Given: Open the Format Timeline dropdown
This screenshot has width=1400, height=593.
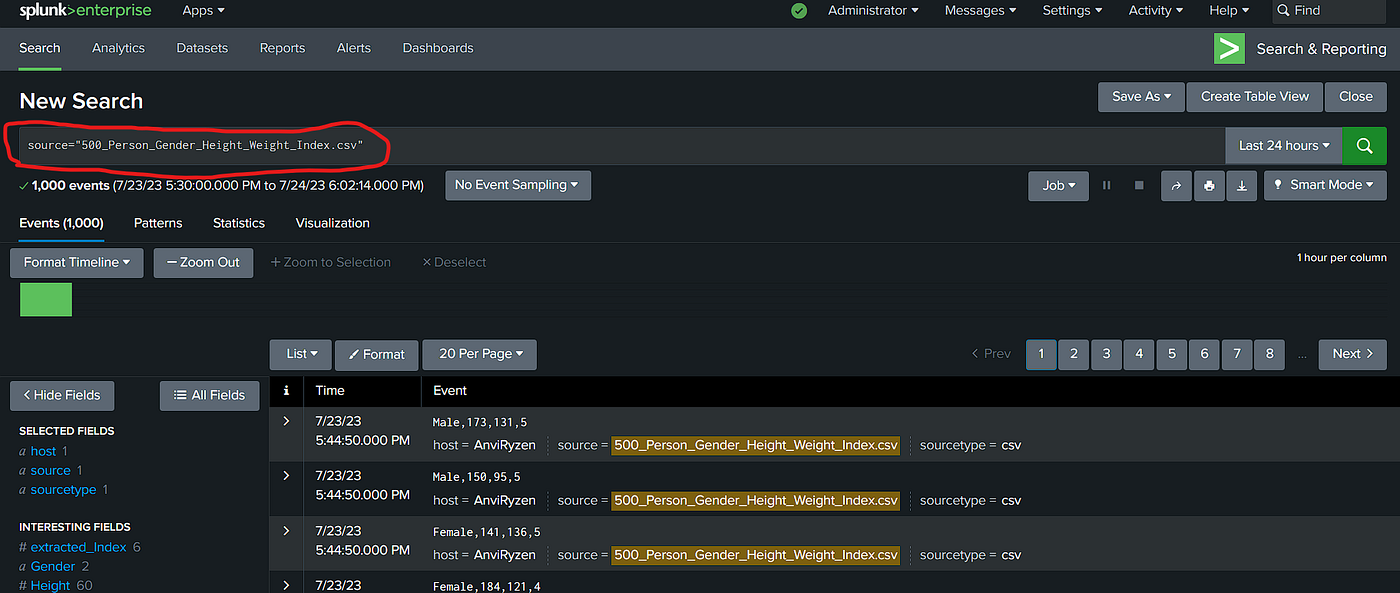Looking at the screenshot, I should [77, 263].
